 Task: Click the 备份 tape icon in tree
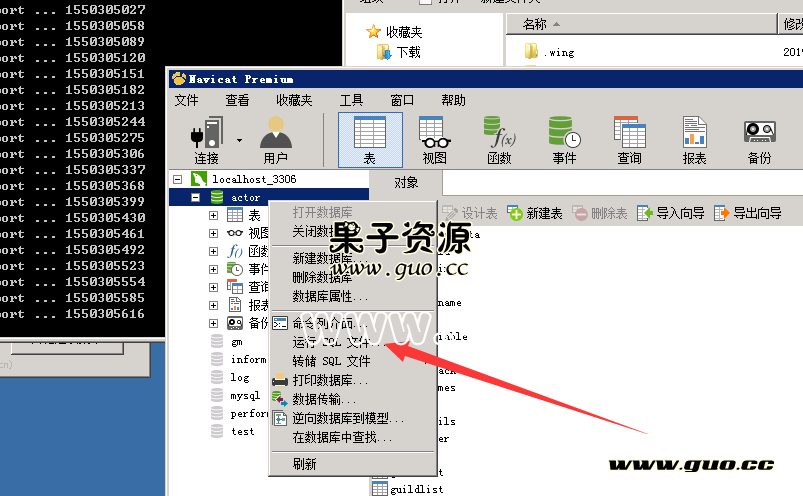click(x=235, y=323)
